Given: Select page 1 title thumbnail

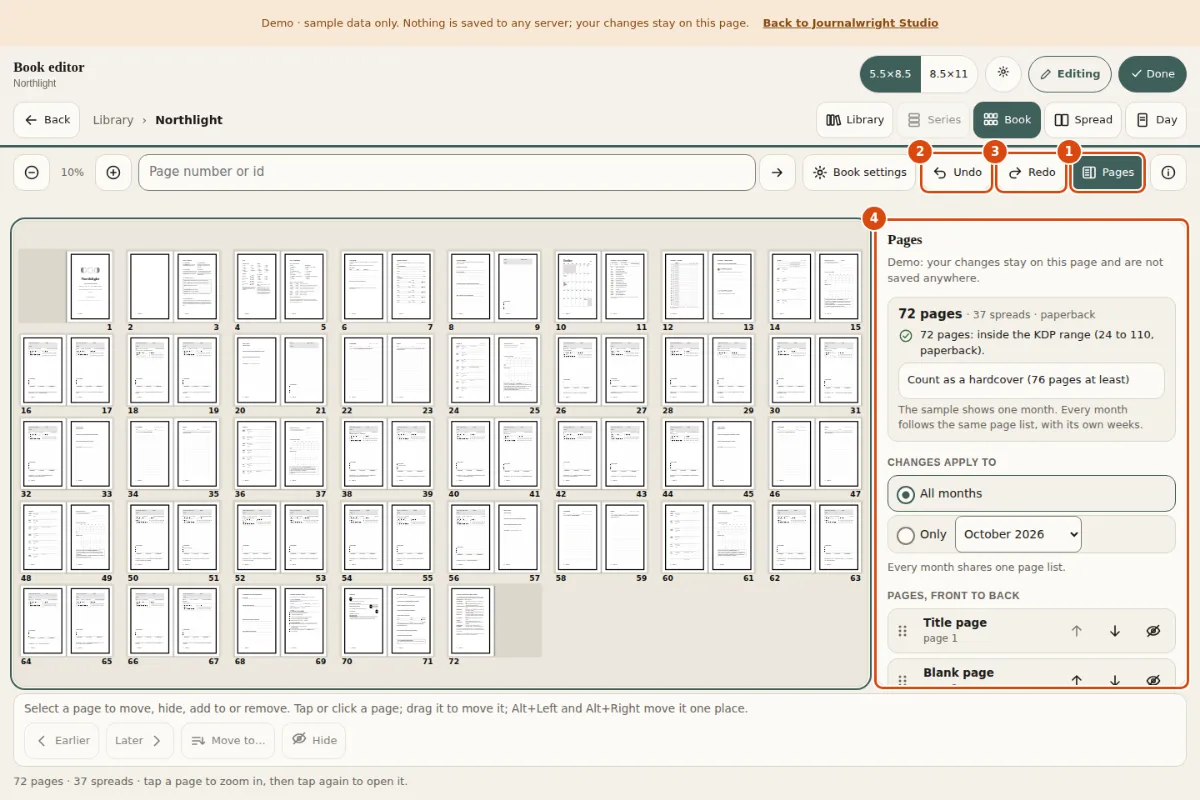Looking at the screenshot, I should 90,286.
